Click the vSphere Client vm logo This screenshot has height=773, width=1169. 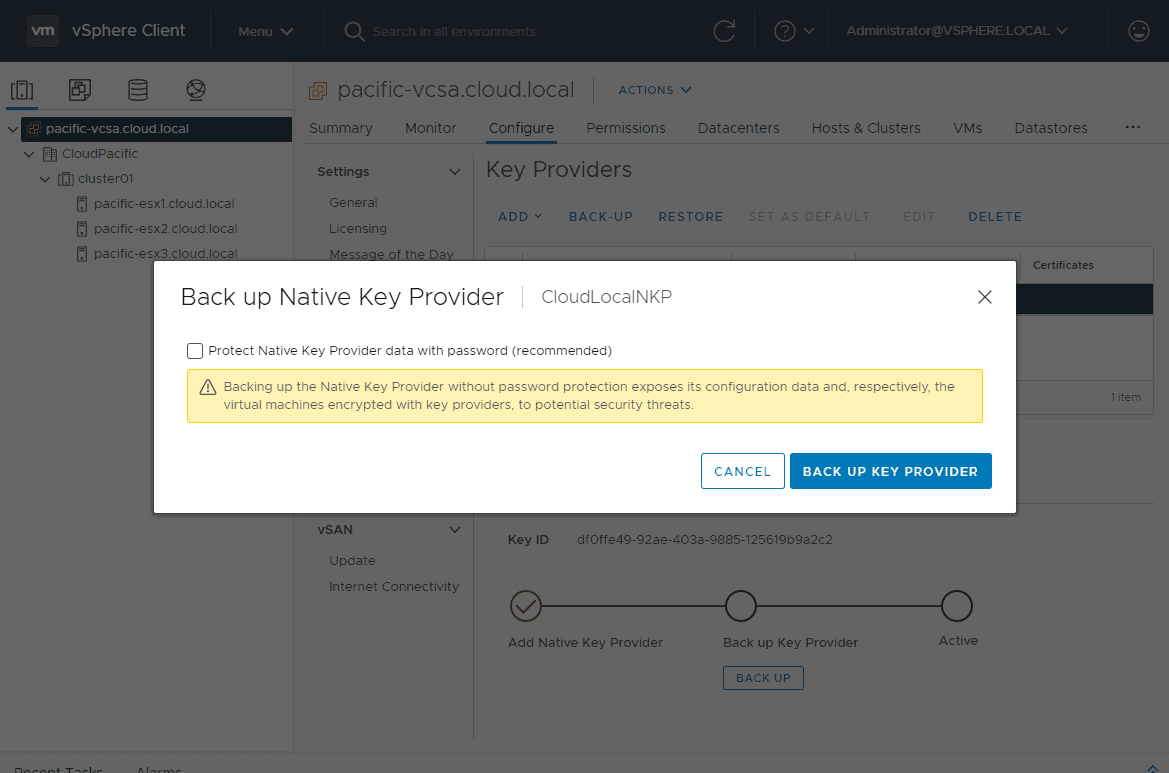coord(42,30)
